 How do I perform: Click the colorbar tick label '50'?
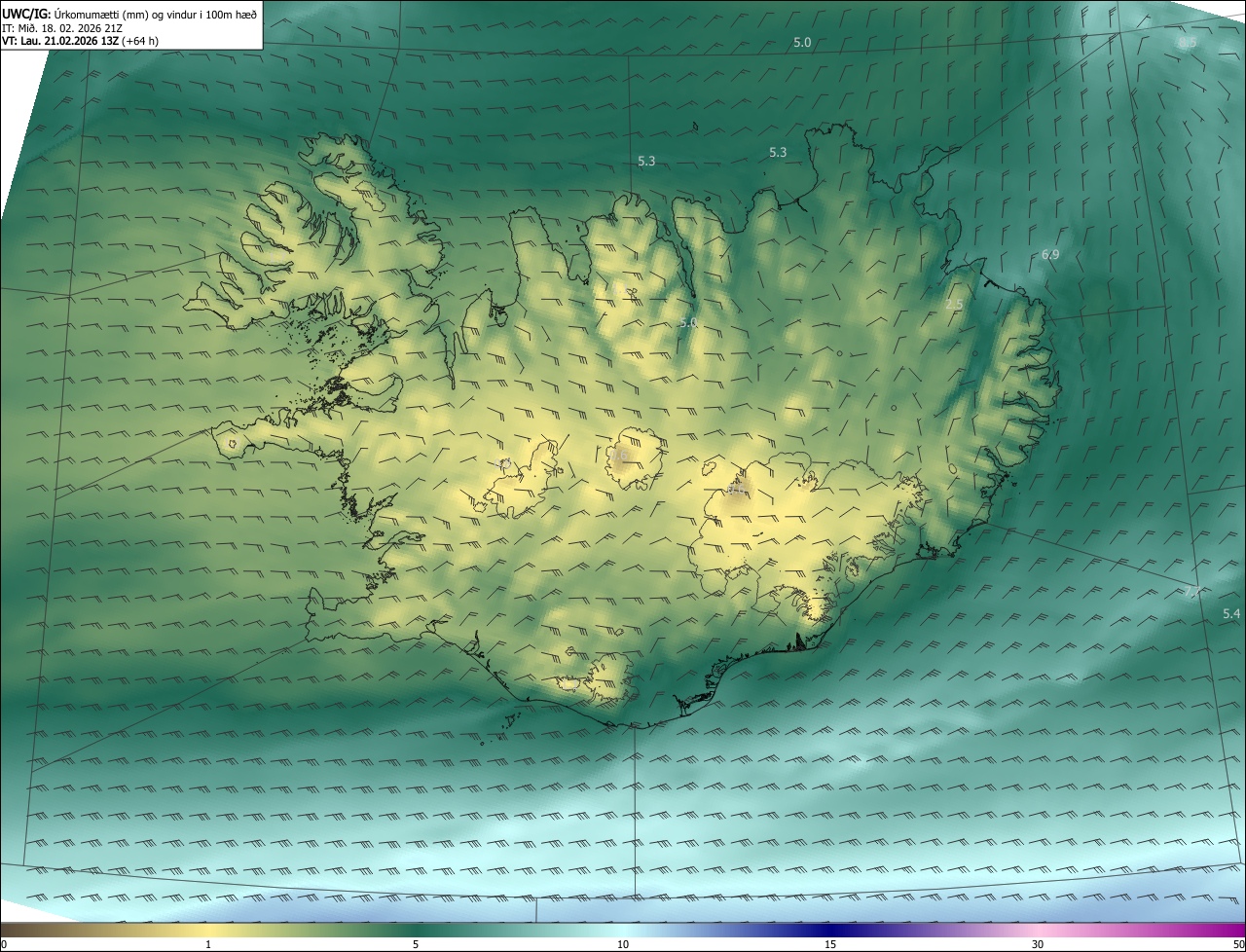[1238, 944]
